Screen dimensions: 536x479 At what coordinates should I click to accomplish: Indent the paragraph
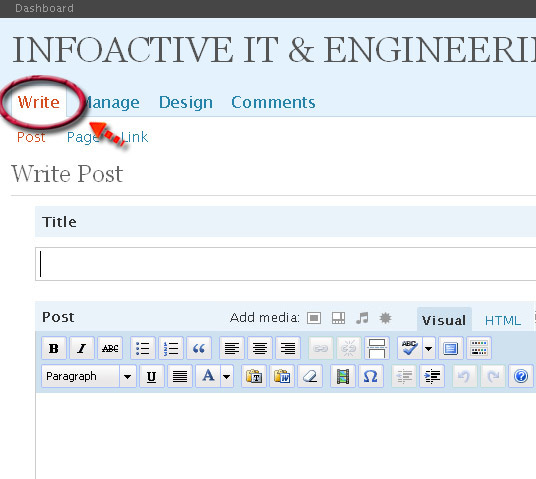click(x=432, y=376)
